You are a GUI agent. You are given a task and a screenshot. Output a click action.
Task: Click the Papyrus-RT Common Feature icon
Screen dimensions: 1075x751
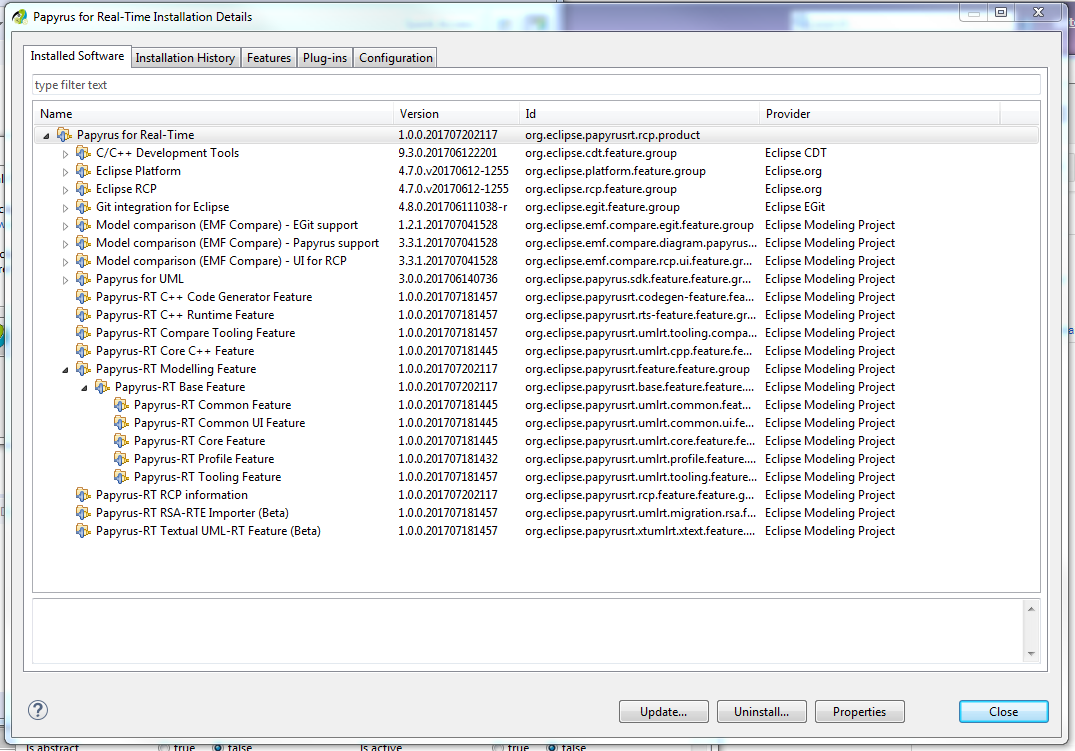pyautogui.click(x=121, y=405)
